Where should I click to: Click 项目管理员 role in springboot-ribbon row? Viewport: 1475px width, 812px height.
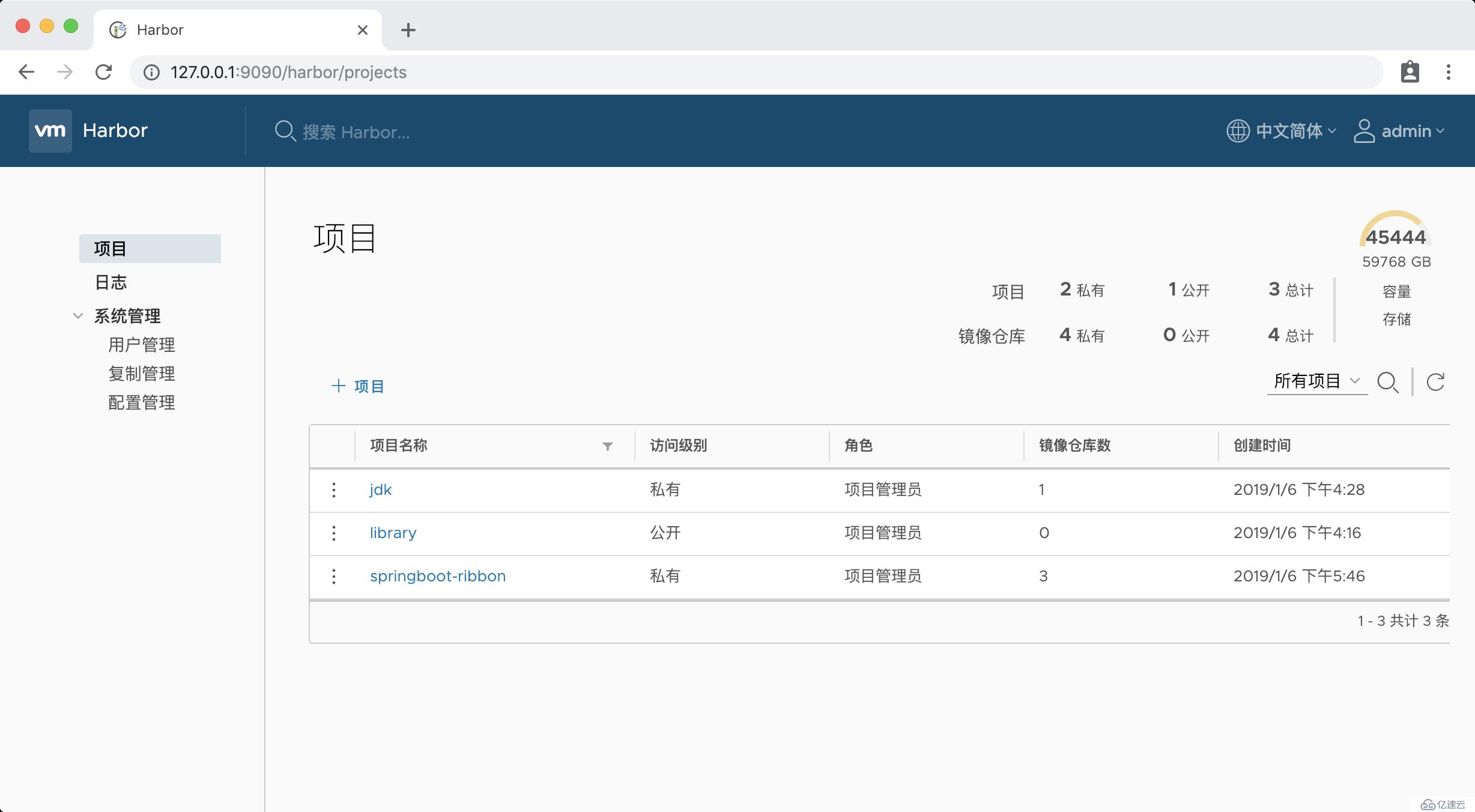[x=883, y=577]
